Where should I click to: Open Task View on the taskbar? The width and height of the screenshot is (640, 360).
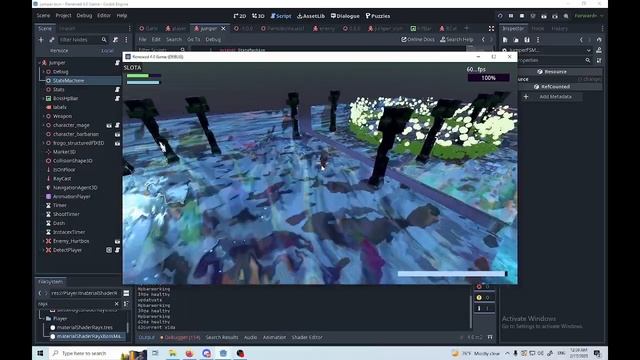click(156, 353)
